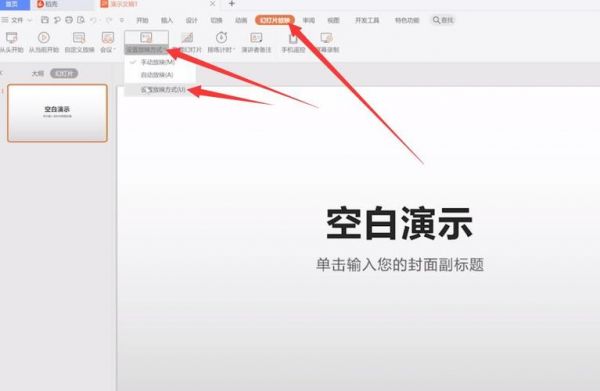Viewport: 600px width, 391px height.
Task: Expand the quick access toolbar customize arrow
Action: [122, 20]
